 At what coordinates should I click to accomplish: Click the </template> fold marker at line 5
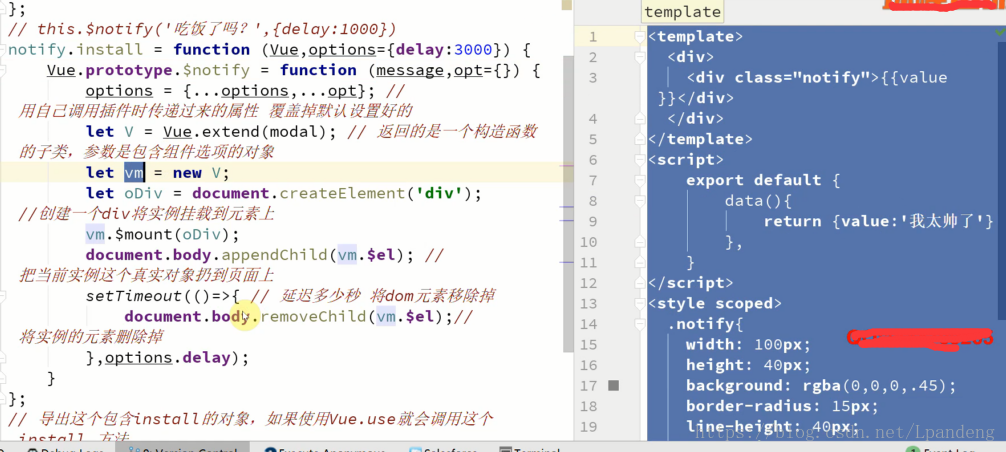click(640, 139)
